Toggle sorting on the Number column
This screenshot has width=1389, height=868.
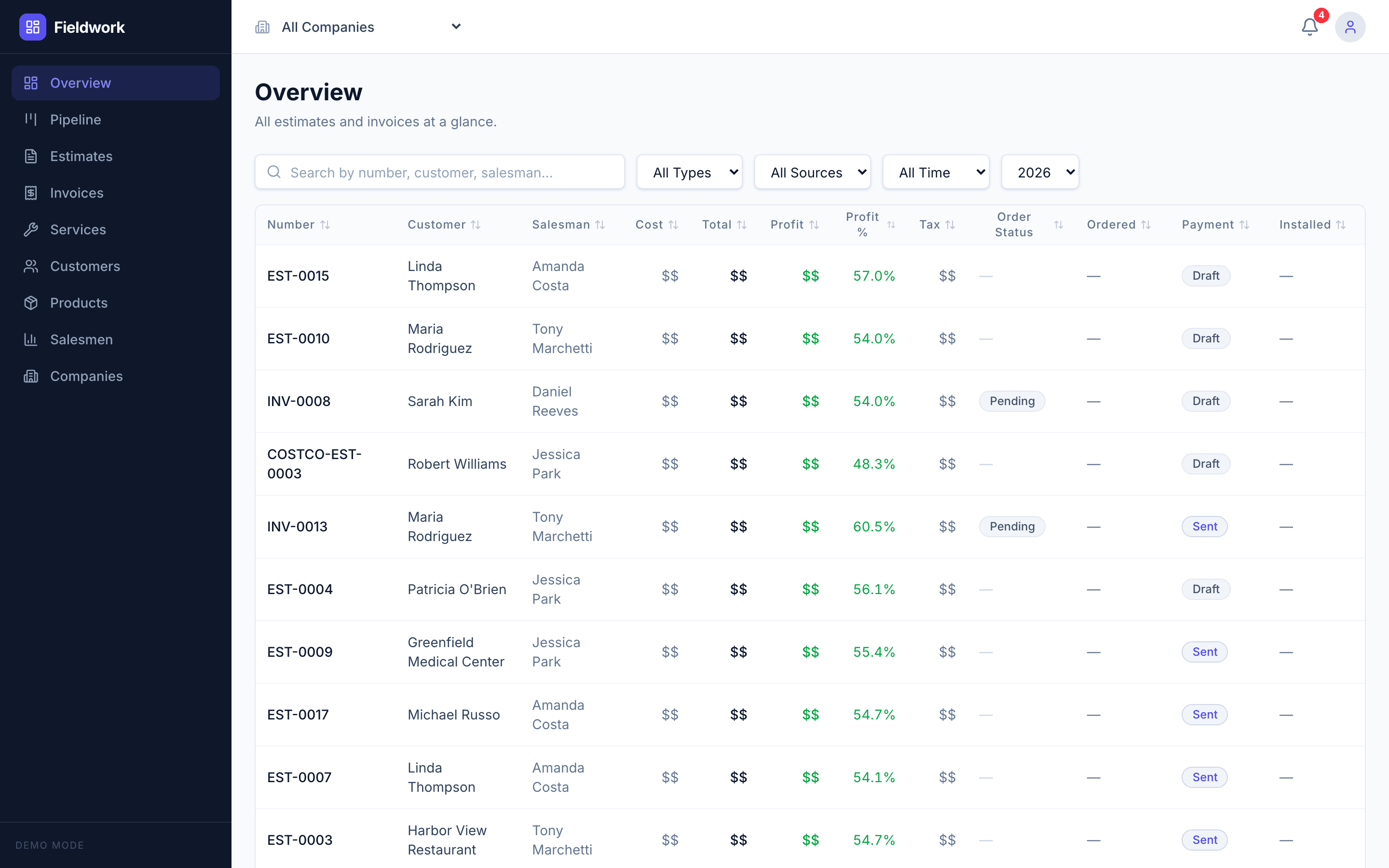click(x=327, y=224)
